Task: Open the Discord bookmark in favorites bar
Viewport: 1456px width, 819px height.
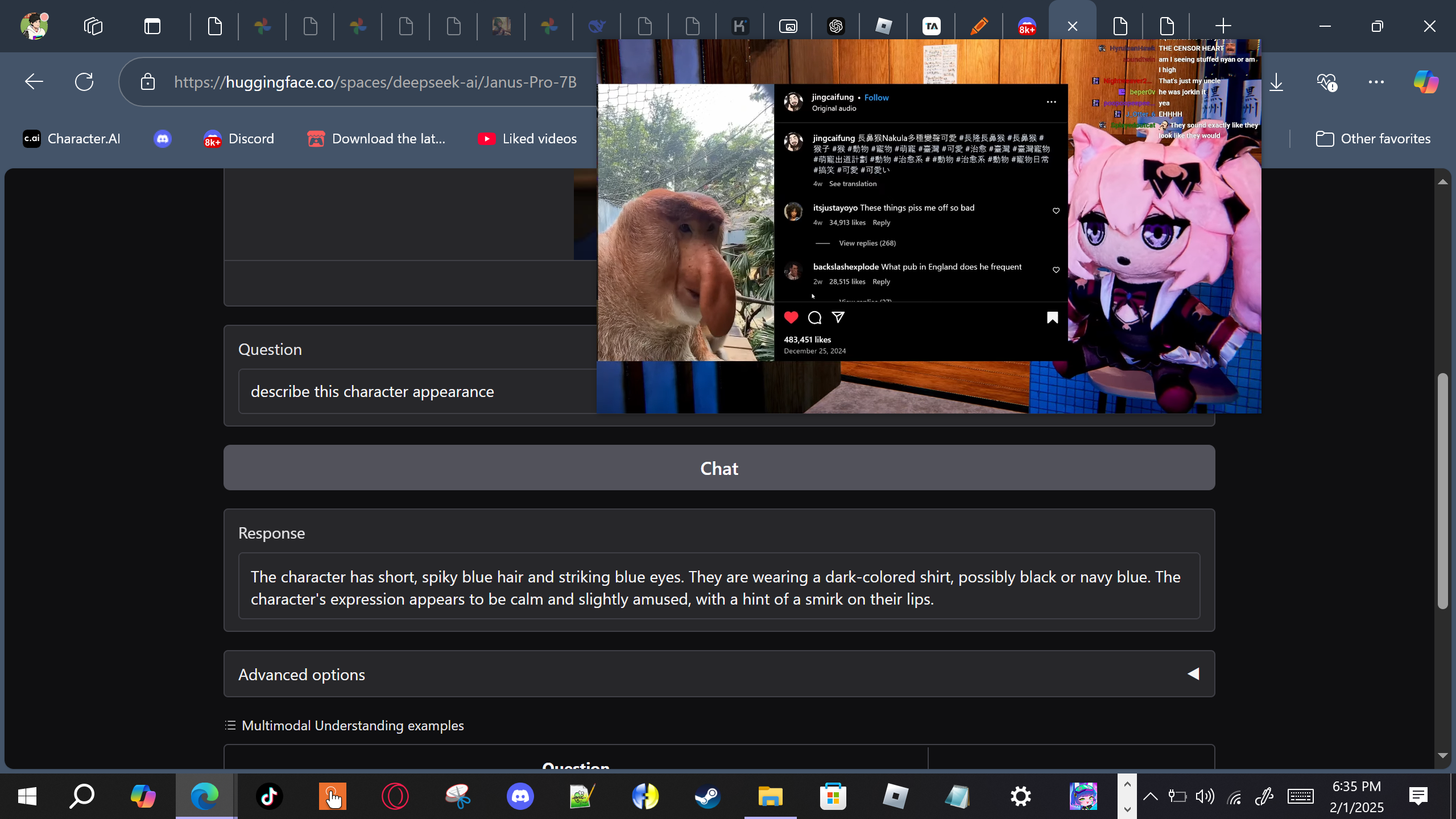Action: click(239, 139)
